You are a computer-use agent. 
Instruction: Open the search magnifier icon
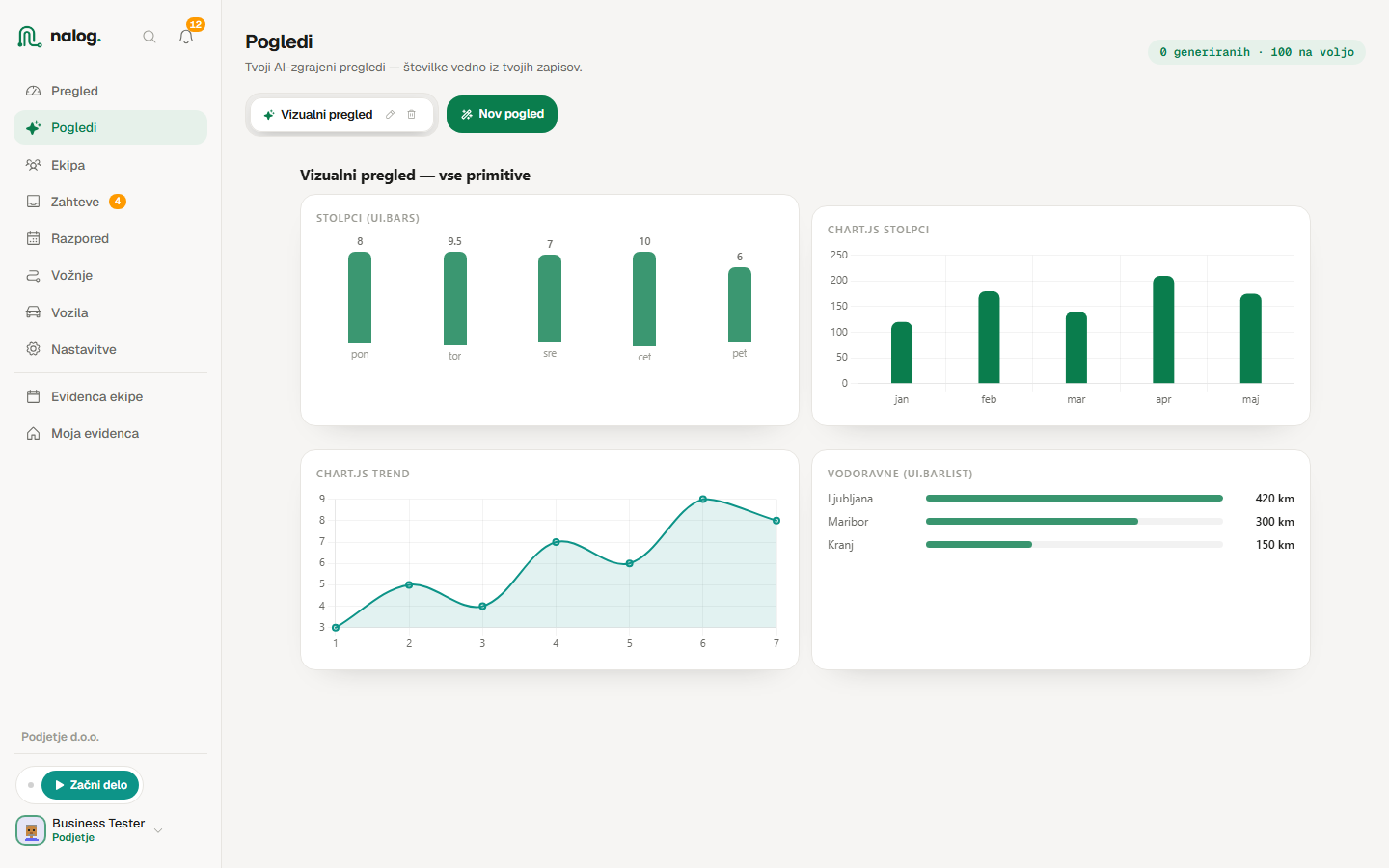pos(150,37)
